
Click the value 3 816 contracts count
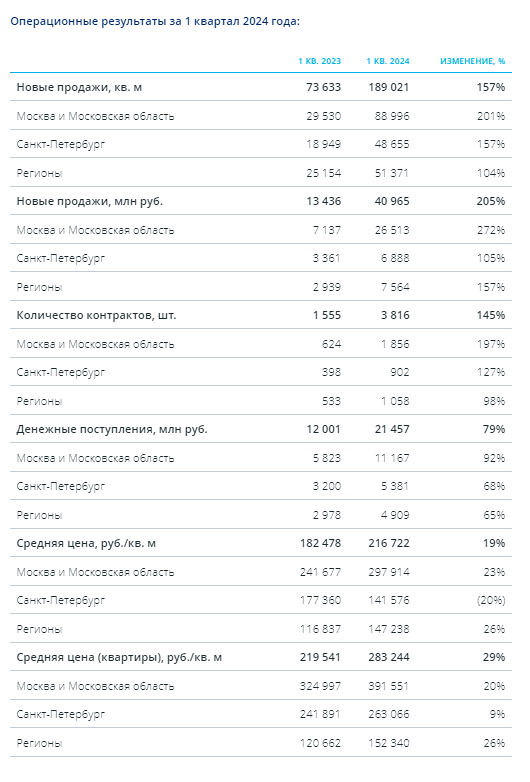click(395, 315)
